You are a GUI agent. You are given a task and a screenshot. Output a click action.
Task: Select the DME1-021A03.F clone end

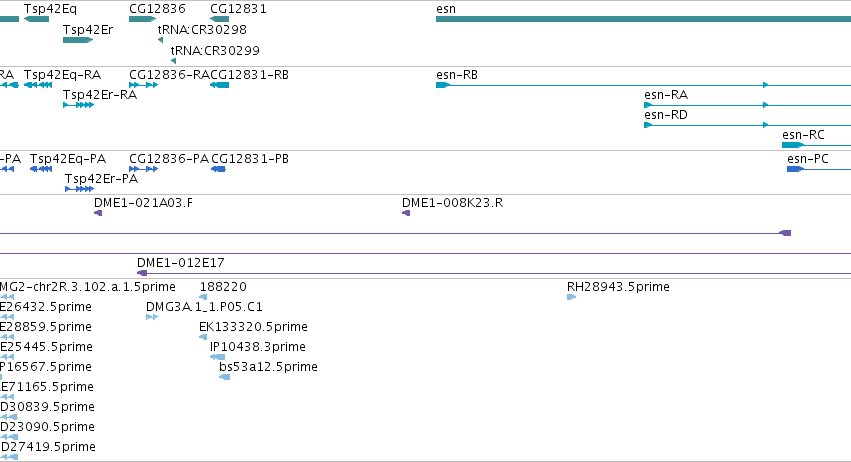pyautogui.click(x=98, y=213)
